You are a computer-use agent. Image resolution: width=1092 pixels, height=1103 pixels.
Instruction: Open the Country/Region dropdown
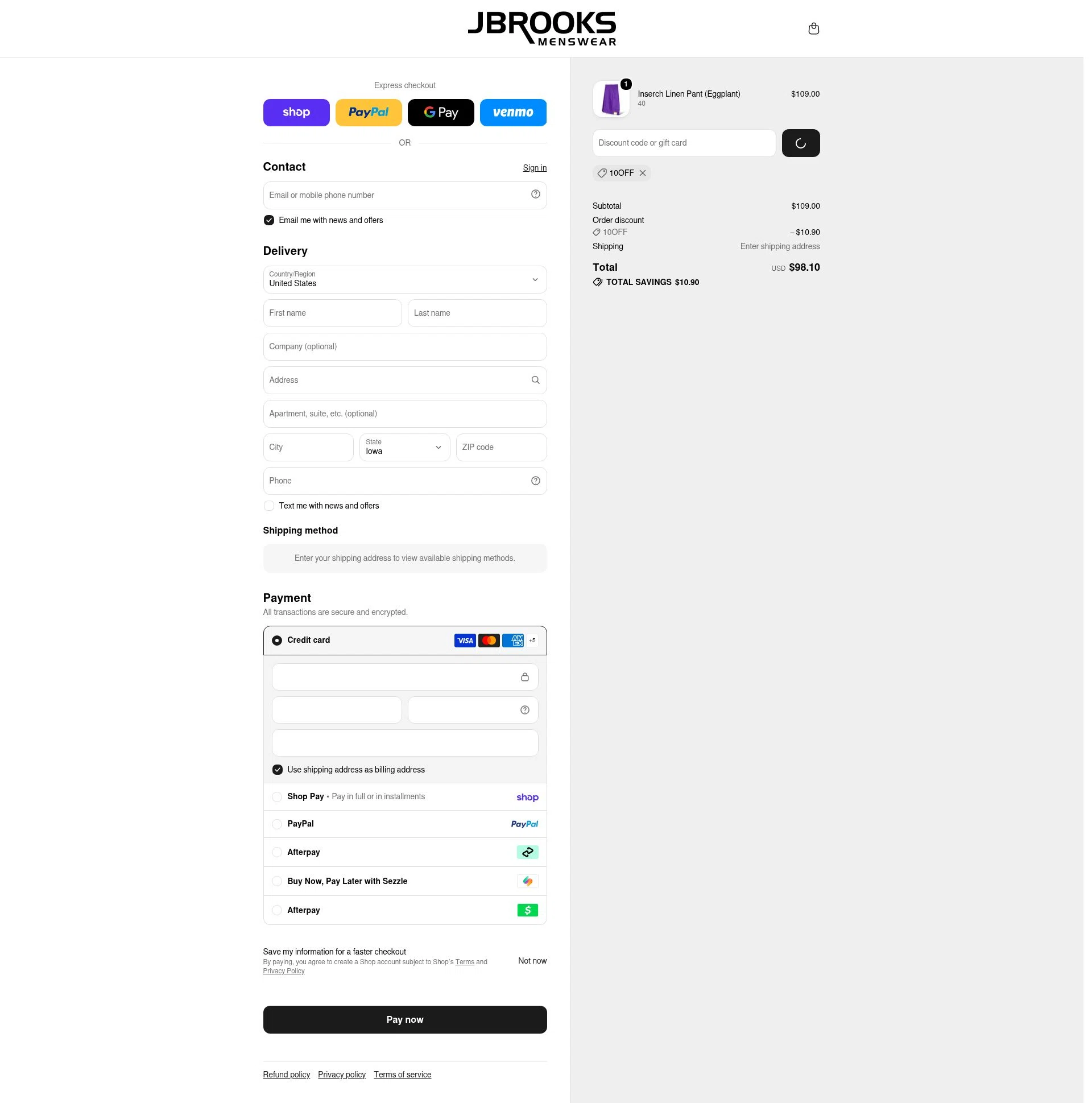click(x=405, y=280)
